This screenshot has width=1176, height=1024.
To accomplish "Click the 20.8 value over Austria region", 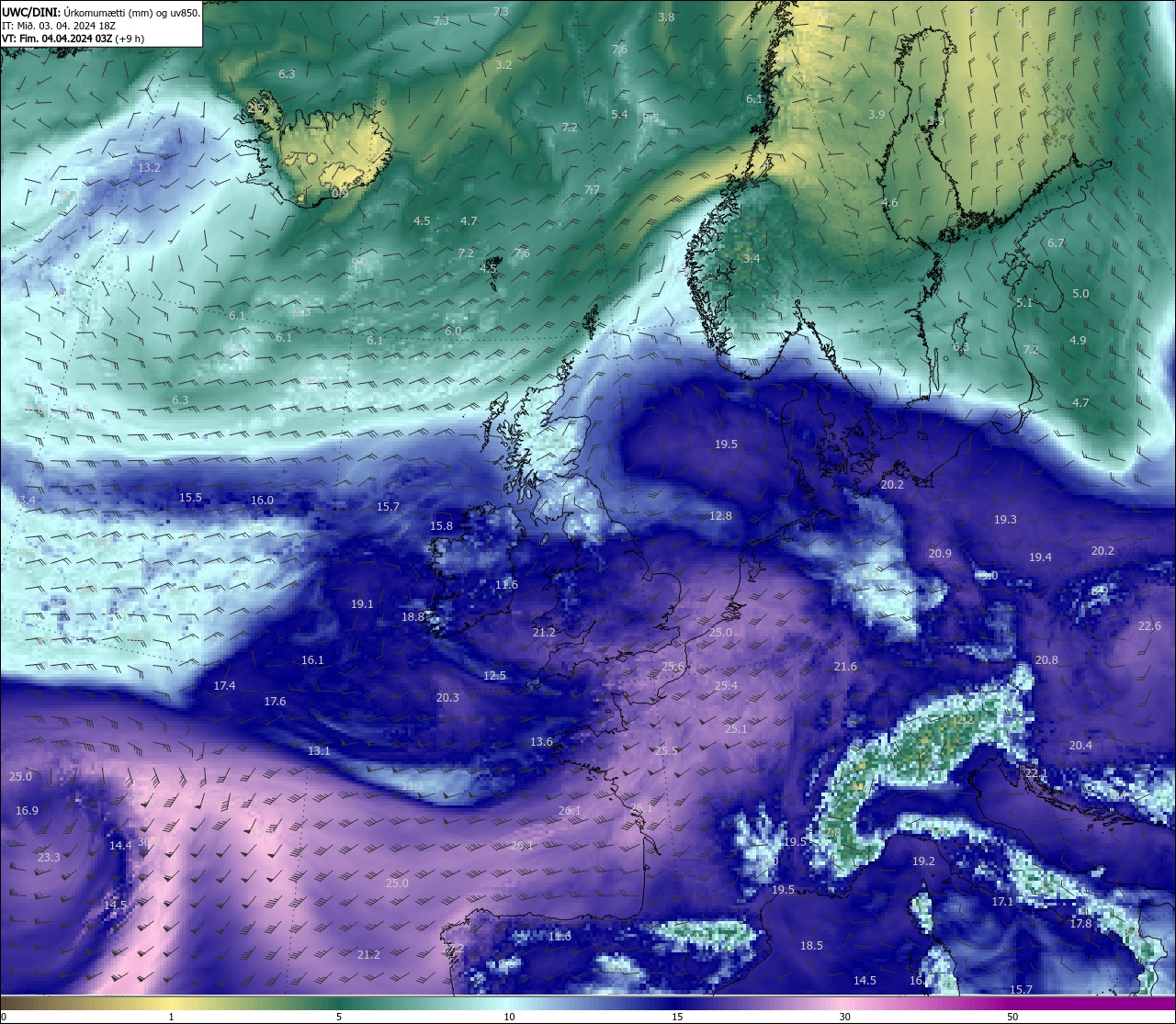I will pos(1046,660).
